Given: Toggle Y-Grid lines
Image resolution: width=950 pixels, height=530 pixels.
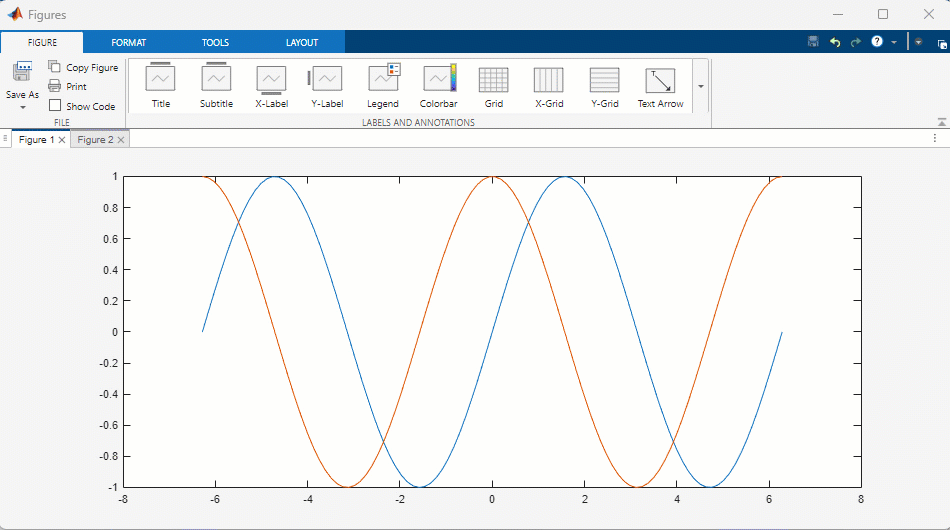Looking at the screenshot, I should tap(604, 85).
